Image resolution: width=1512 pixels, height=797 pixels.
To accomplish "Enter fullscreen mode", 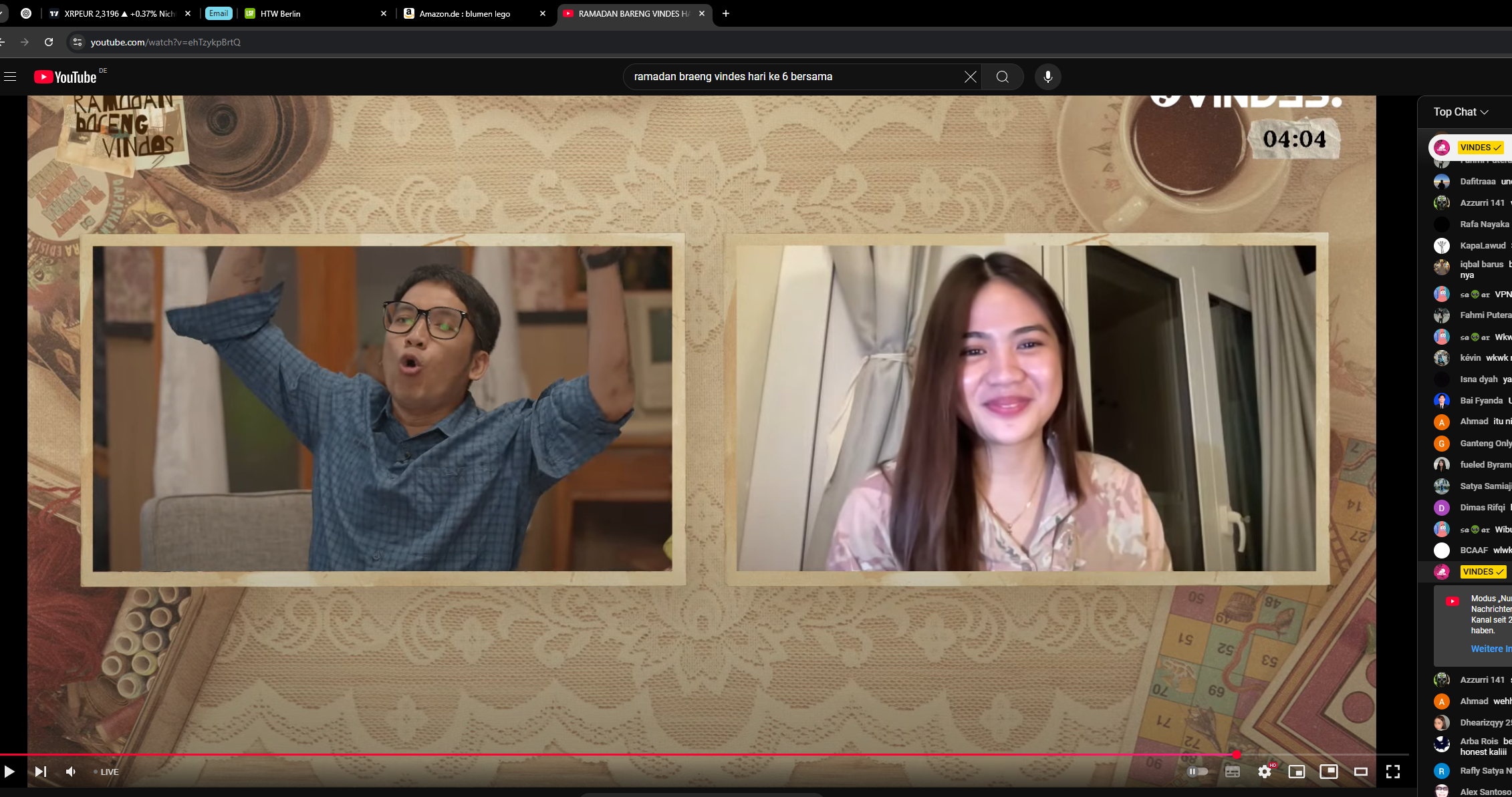I will click(1392, 772).
